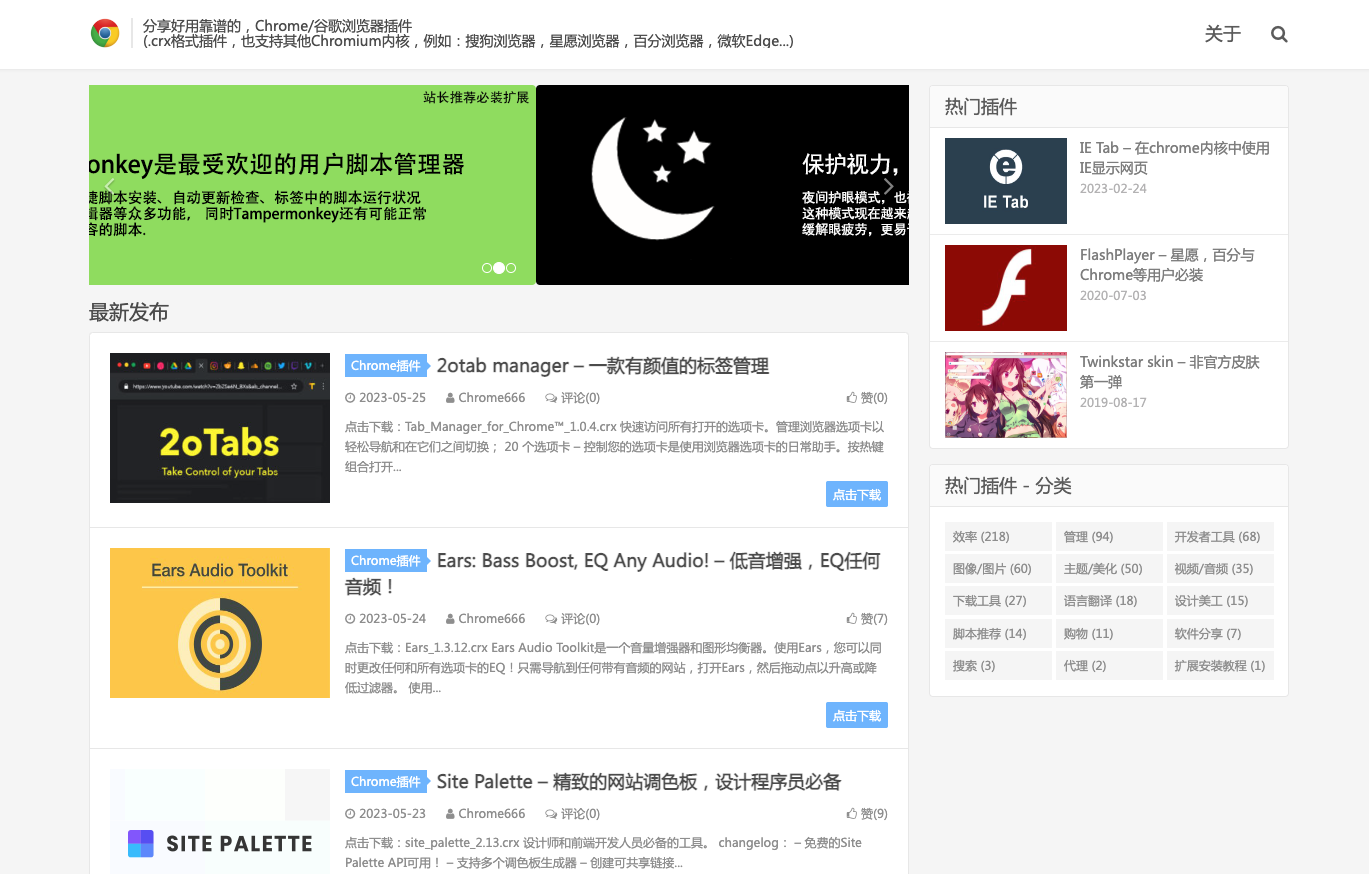Click the 最新发布 section heading
The width and height of the screenshot is (1369, 874).
(x=129, y=312)
